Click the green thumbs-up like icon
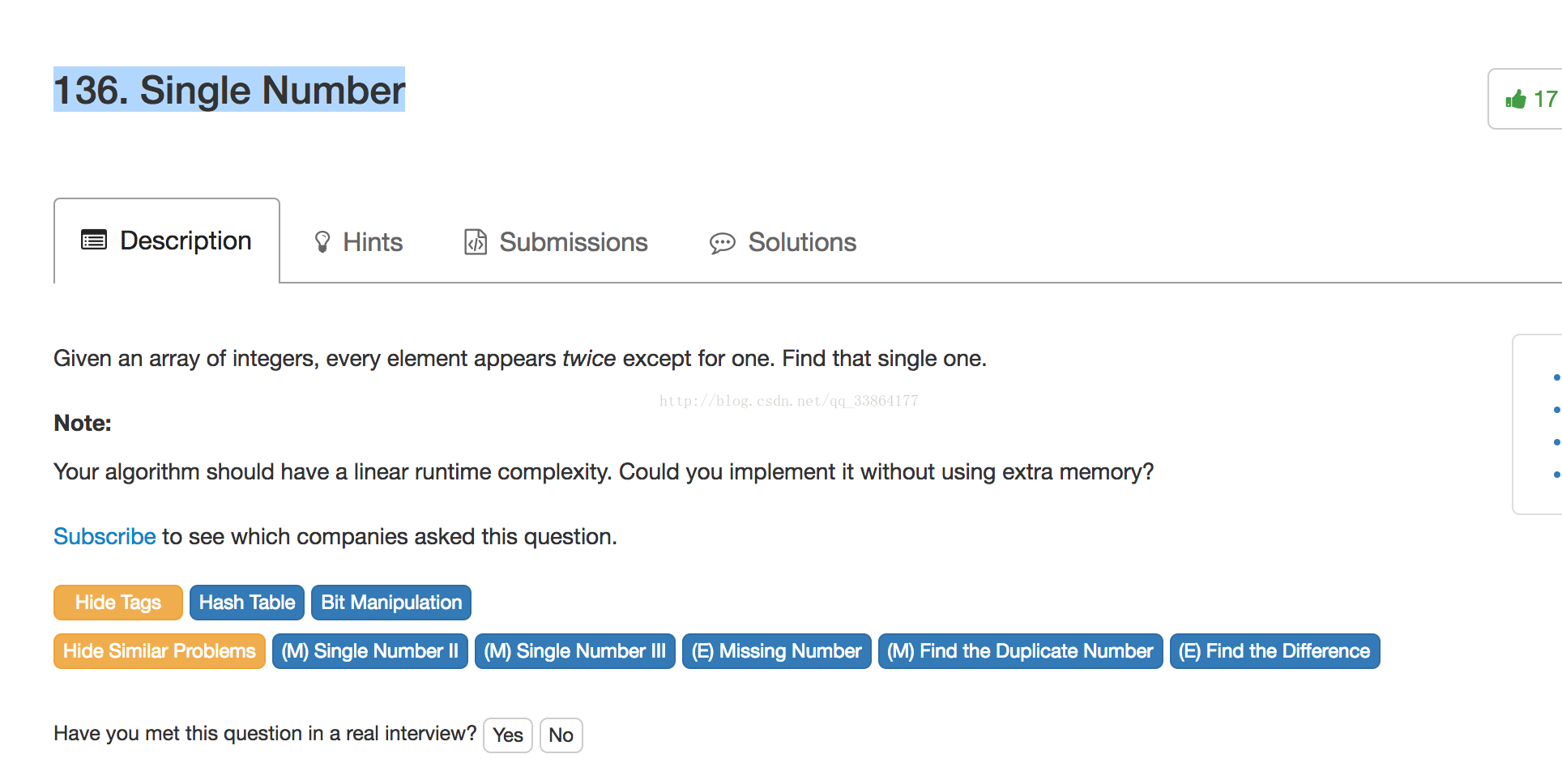This screenshot has height=784, width=1562. pos(1515,99)
